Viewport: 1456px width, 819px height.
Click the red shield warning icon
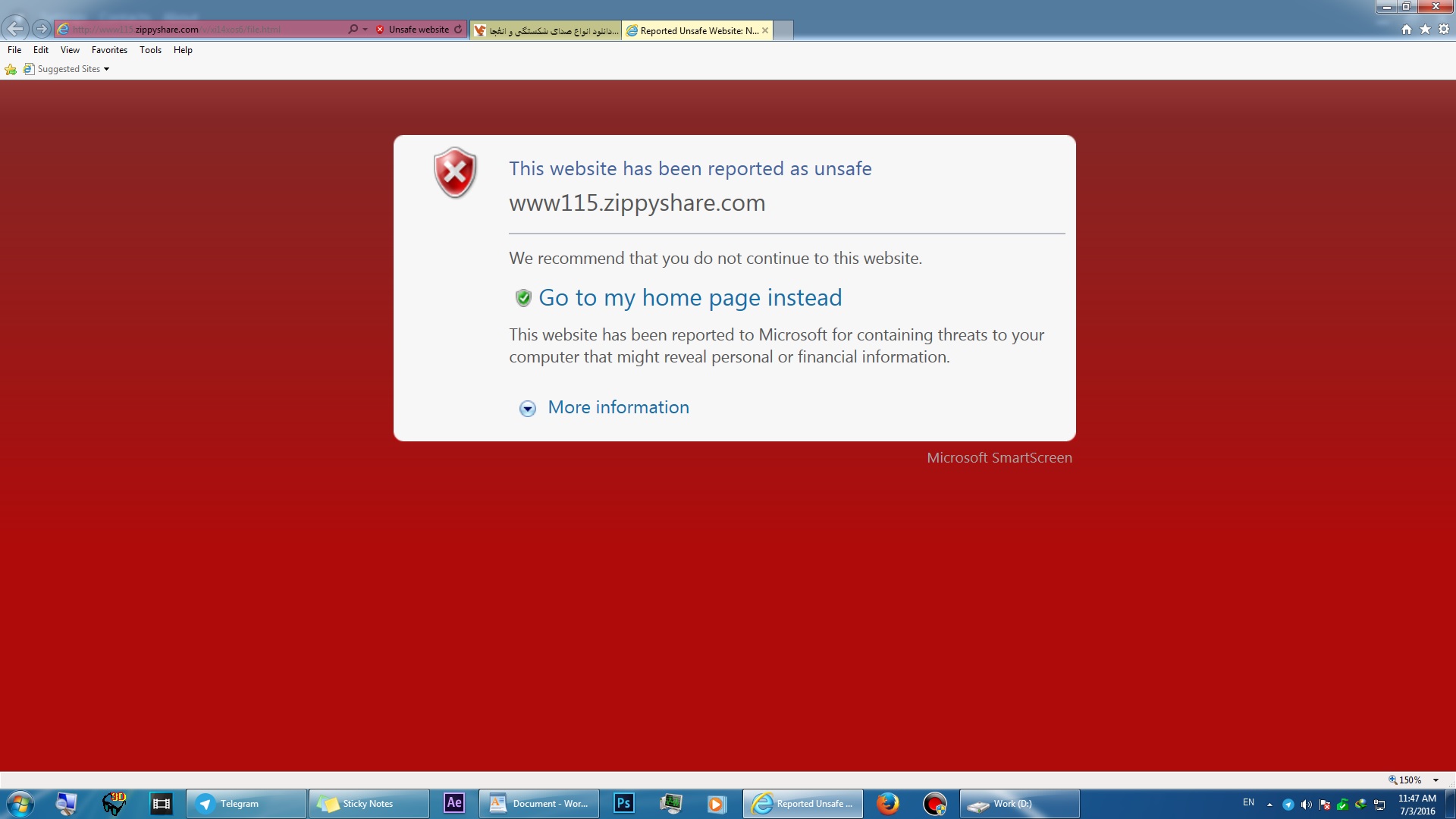coord(455,172)
